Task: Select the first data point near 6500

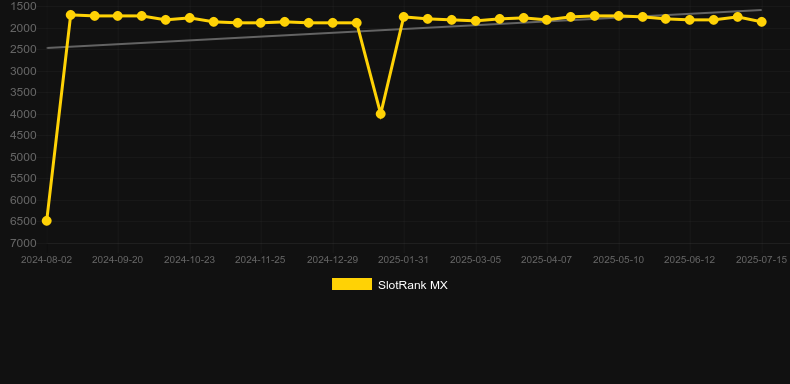Action: [x=46, y=221]
